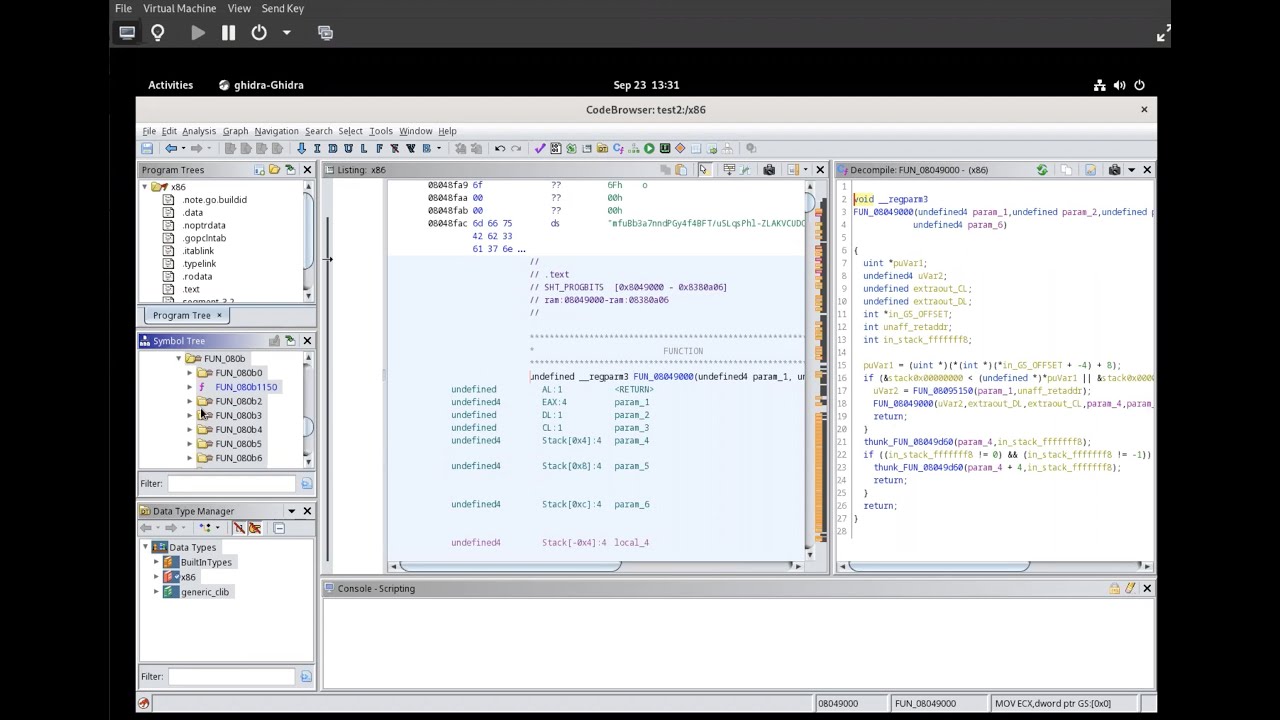Expand the BuiltInTypes node

pyautogui.click(x=157, y=563)
